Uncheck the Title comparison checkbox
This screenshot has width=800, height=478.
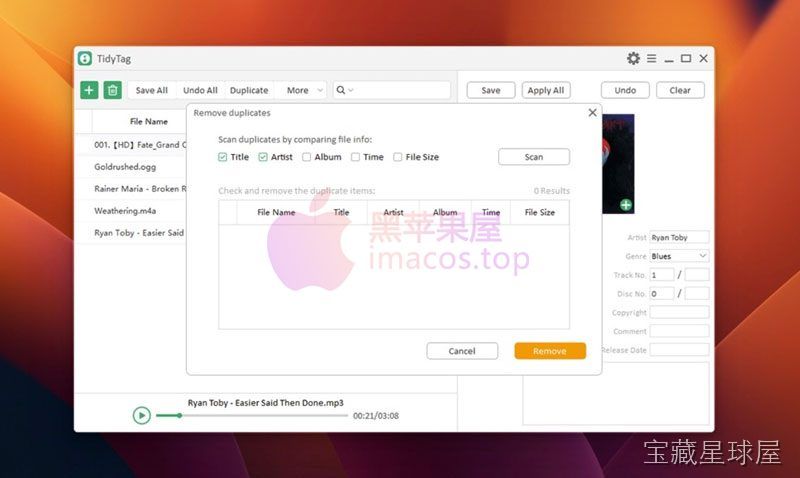(x=222, y=157)
